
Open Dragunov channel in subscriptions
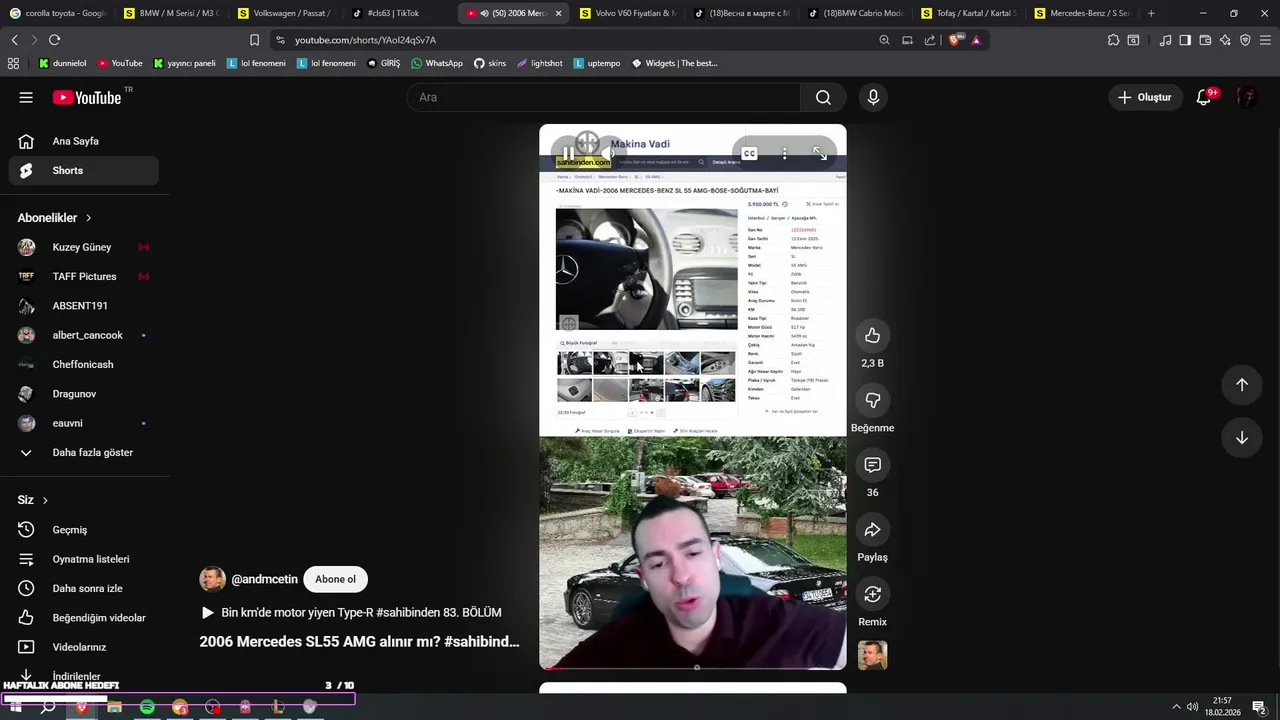click(84, 394)
